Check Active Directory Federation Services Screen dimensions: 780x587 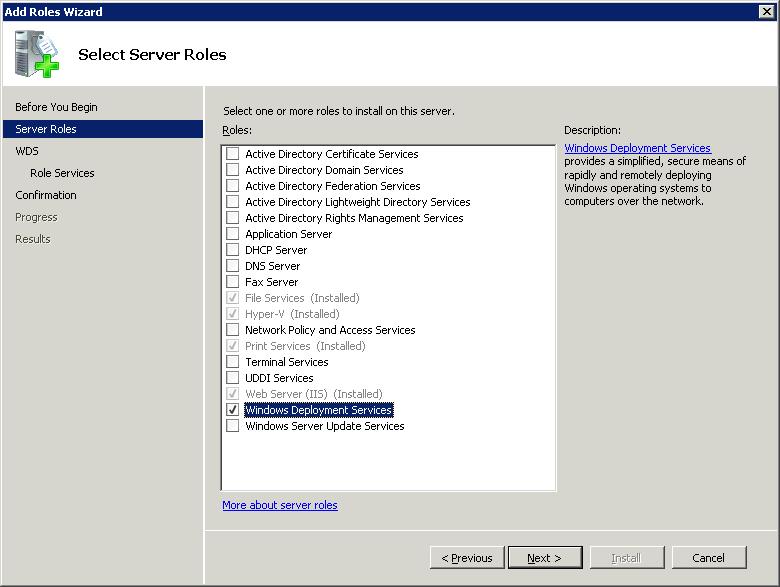pyautogui.click(x=232, y=186)
